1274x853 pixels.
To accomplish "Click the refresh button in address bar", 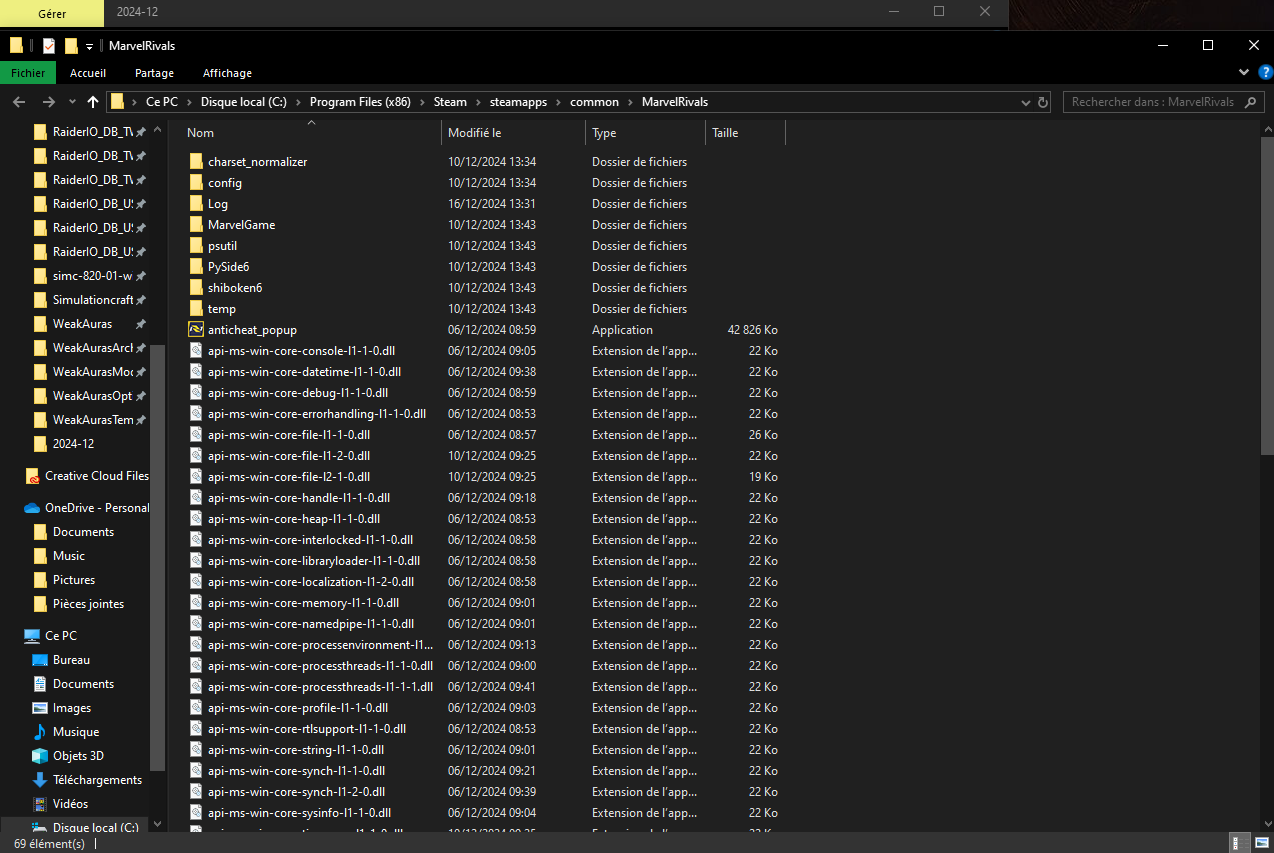I will pyautogui.click(x=1044, y=102).
